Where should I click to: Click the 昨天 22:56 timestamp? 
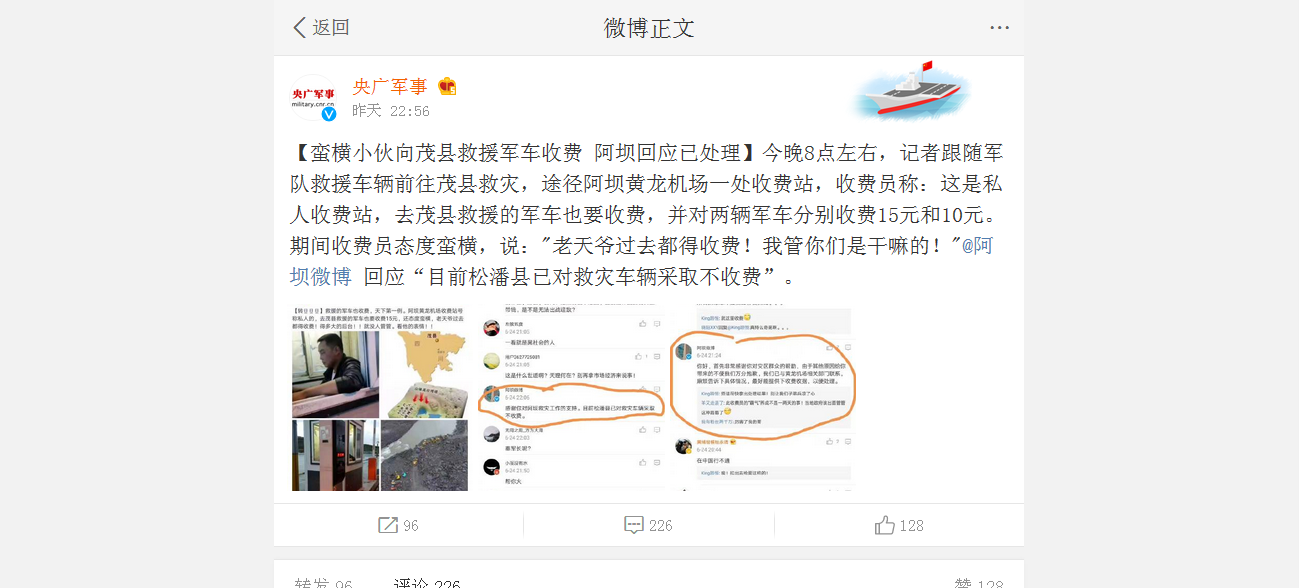click(x=391, y=111)
